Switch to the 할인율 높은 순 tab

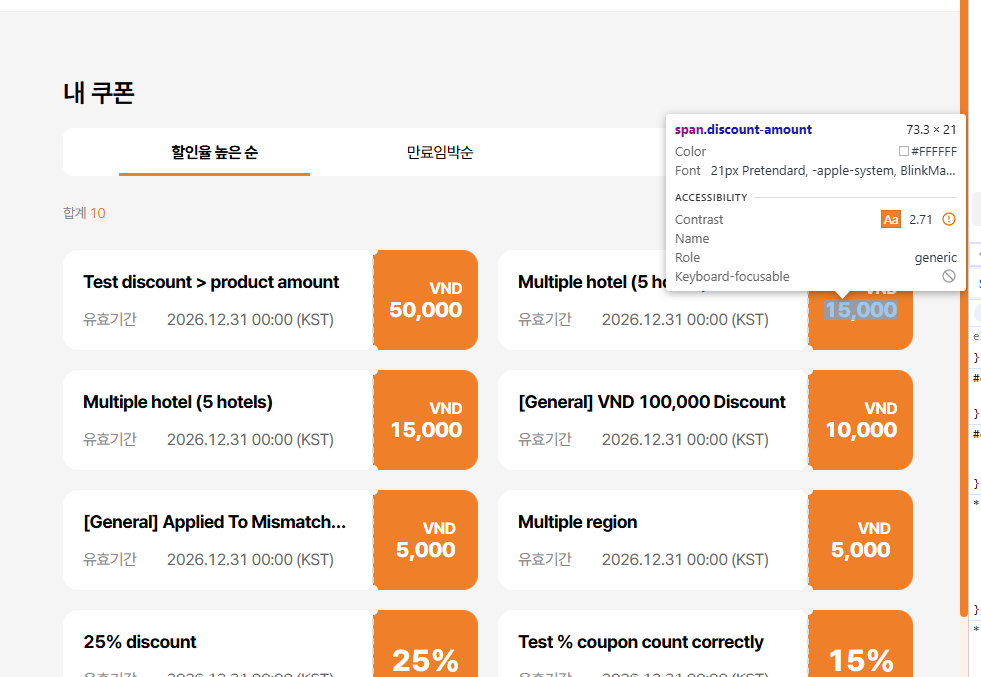pos(214,152)
